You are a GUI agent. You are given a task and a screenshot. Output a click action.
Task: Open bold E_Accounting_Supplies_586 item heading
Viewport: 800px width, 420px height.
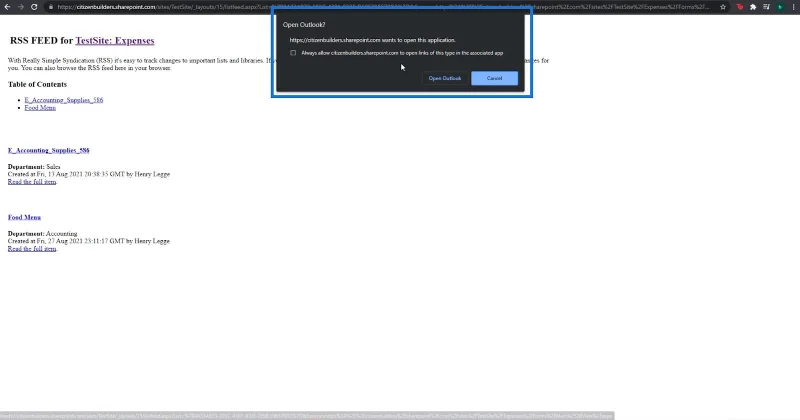pos(48,150)
